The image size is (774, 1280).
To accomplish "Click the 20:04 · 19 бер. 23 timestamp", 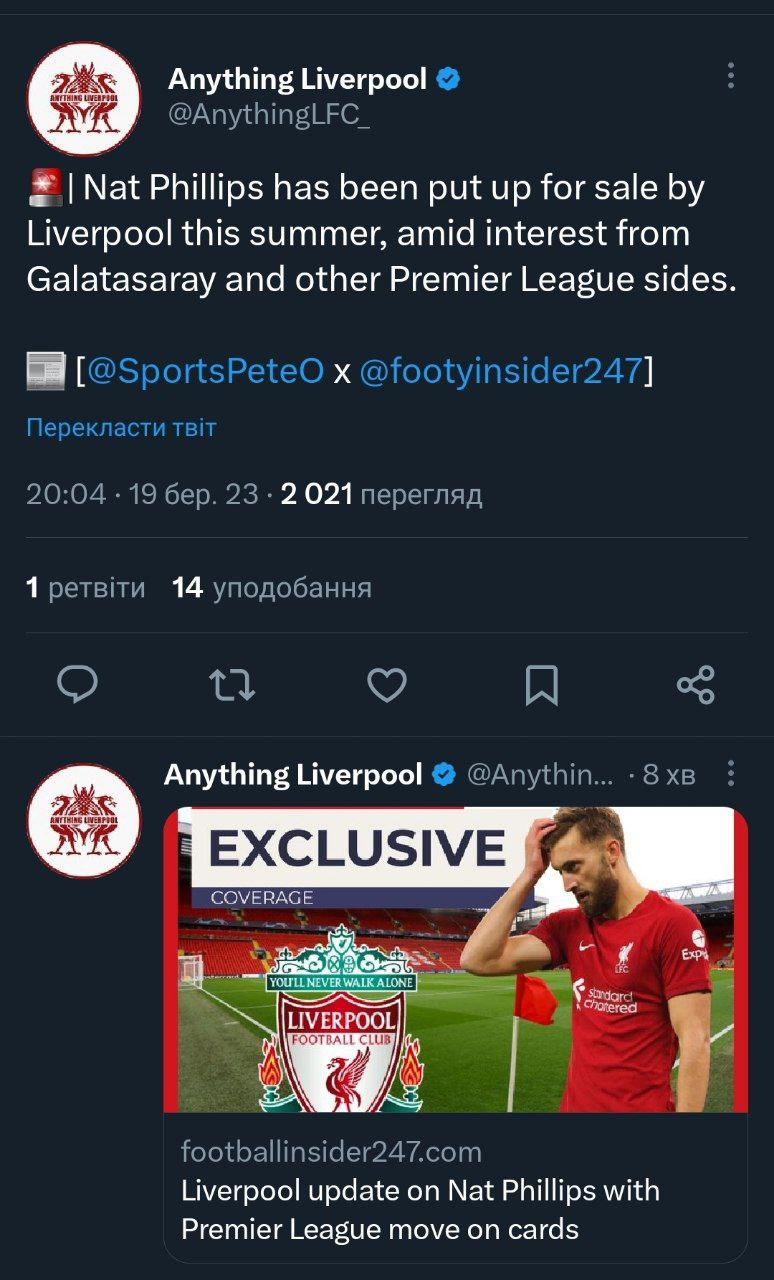I will coord(142,494).
